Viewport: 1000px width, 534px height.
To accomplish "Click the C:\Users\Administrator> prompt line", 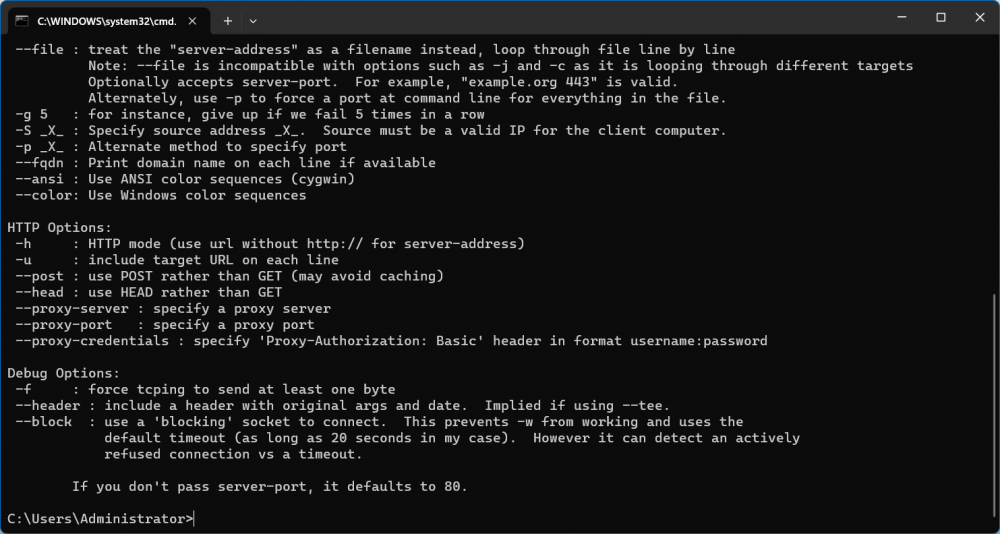I will pyautogui.click(x=100, y=519).
